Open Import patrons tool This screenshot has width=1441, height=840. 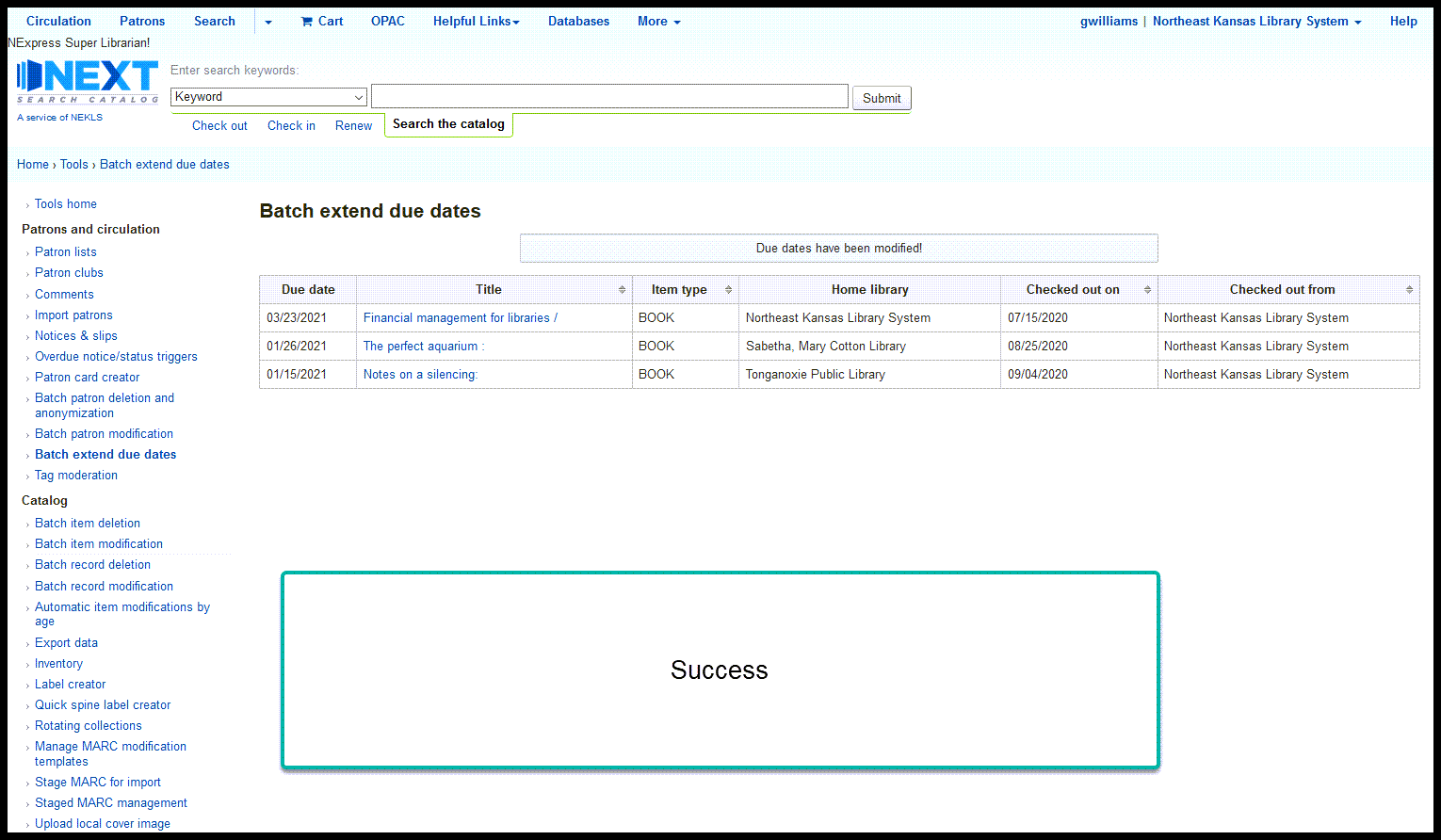point(73,315)
